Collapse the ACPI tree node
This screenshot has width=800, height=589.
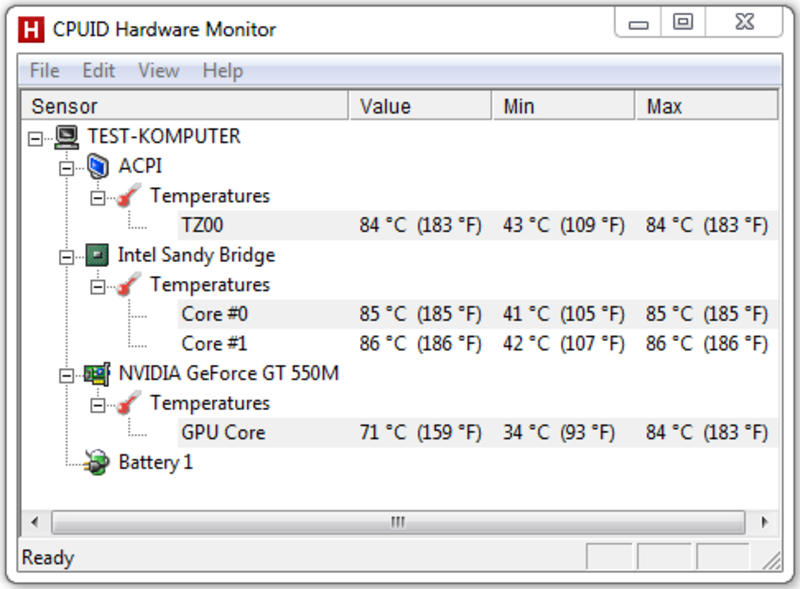(x=66, y=168)
